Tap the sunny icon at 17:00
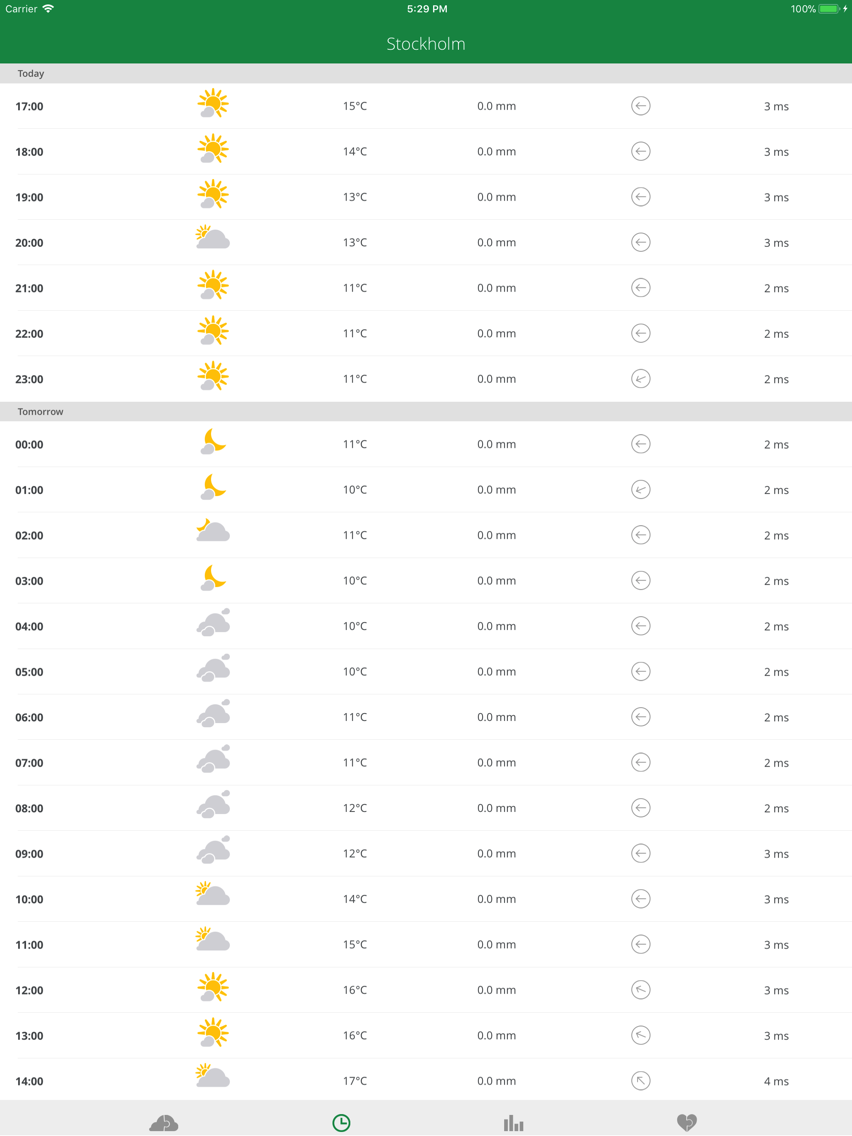The height and width of the screenshot is (1136, 852). [x=213, y=105]
